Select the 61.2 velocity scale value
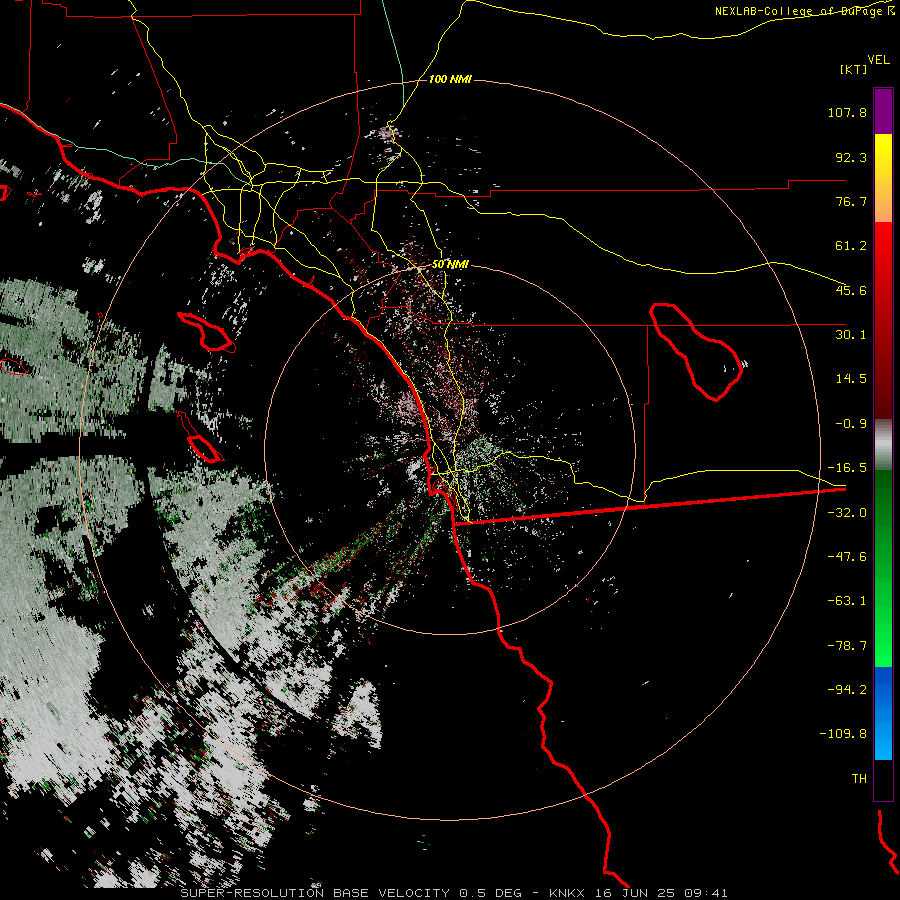 click(851, 246)
